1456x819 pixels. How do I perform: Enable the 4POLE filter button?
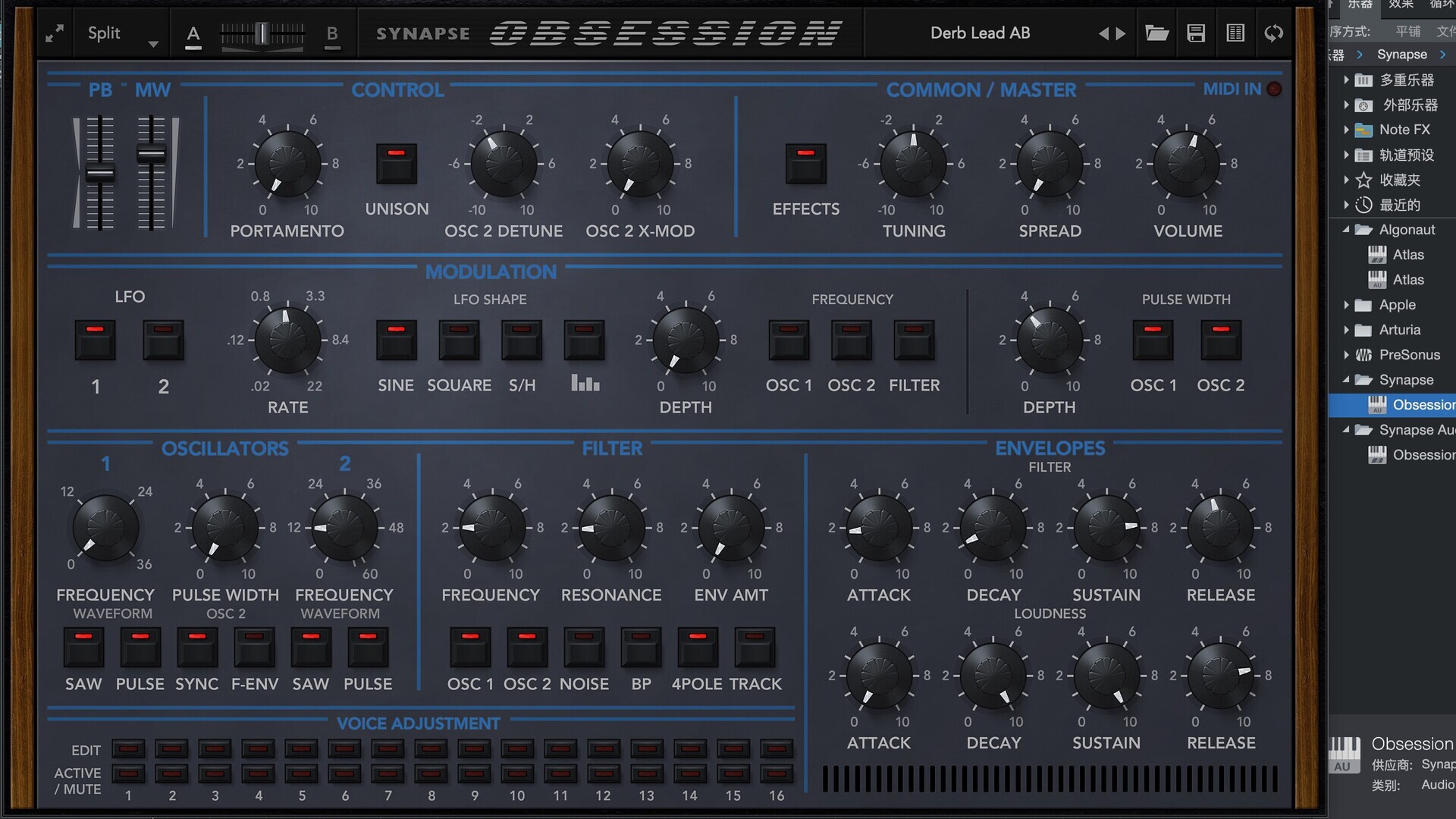point(698,646)
